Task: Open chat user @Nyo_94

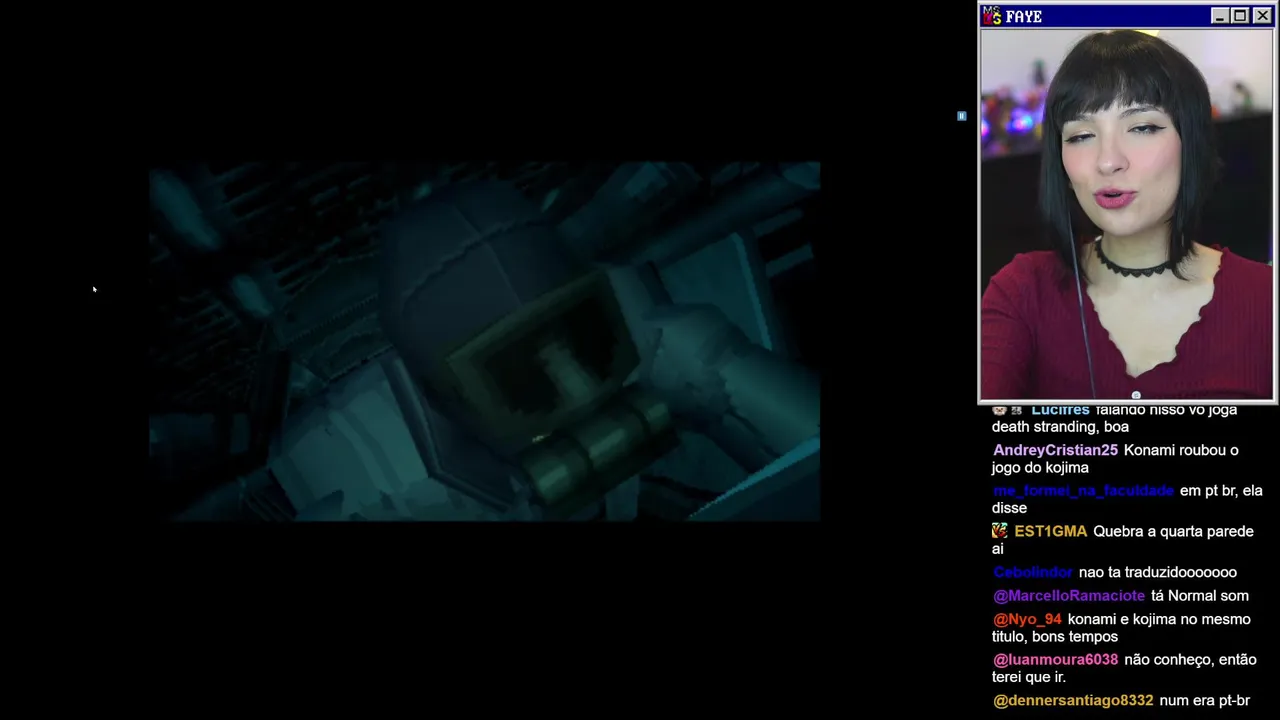Action: pyautogui.click(x=1027, y=620)
